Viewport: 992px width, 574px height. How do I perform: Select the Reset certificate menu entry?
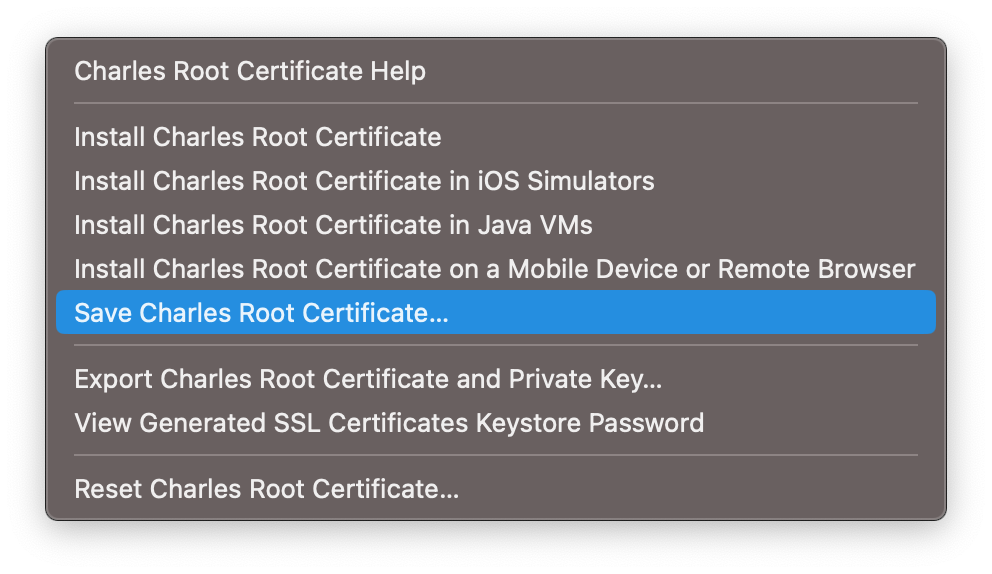496,489
